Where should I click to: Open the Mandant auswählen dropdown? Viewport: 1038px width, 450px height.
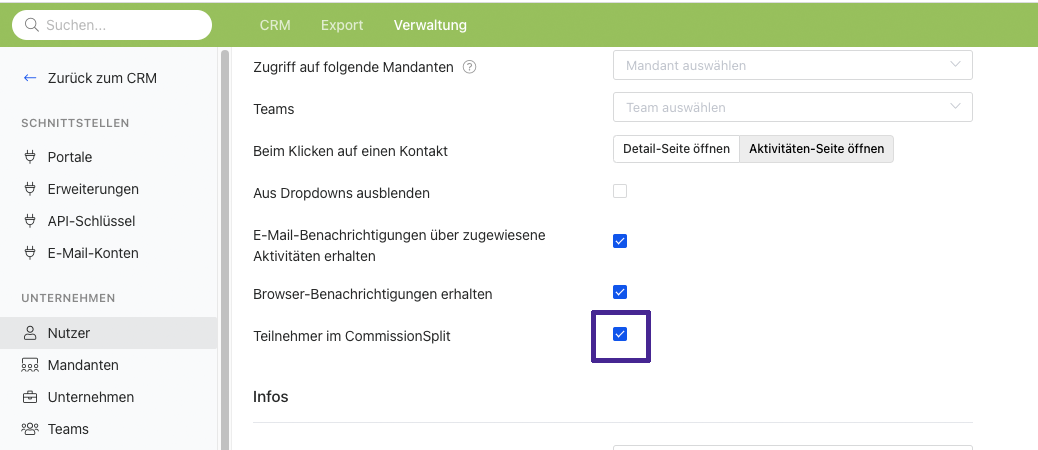click(792, 66)
